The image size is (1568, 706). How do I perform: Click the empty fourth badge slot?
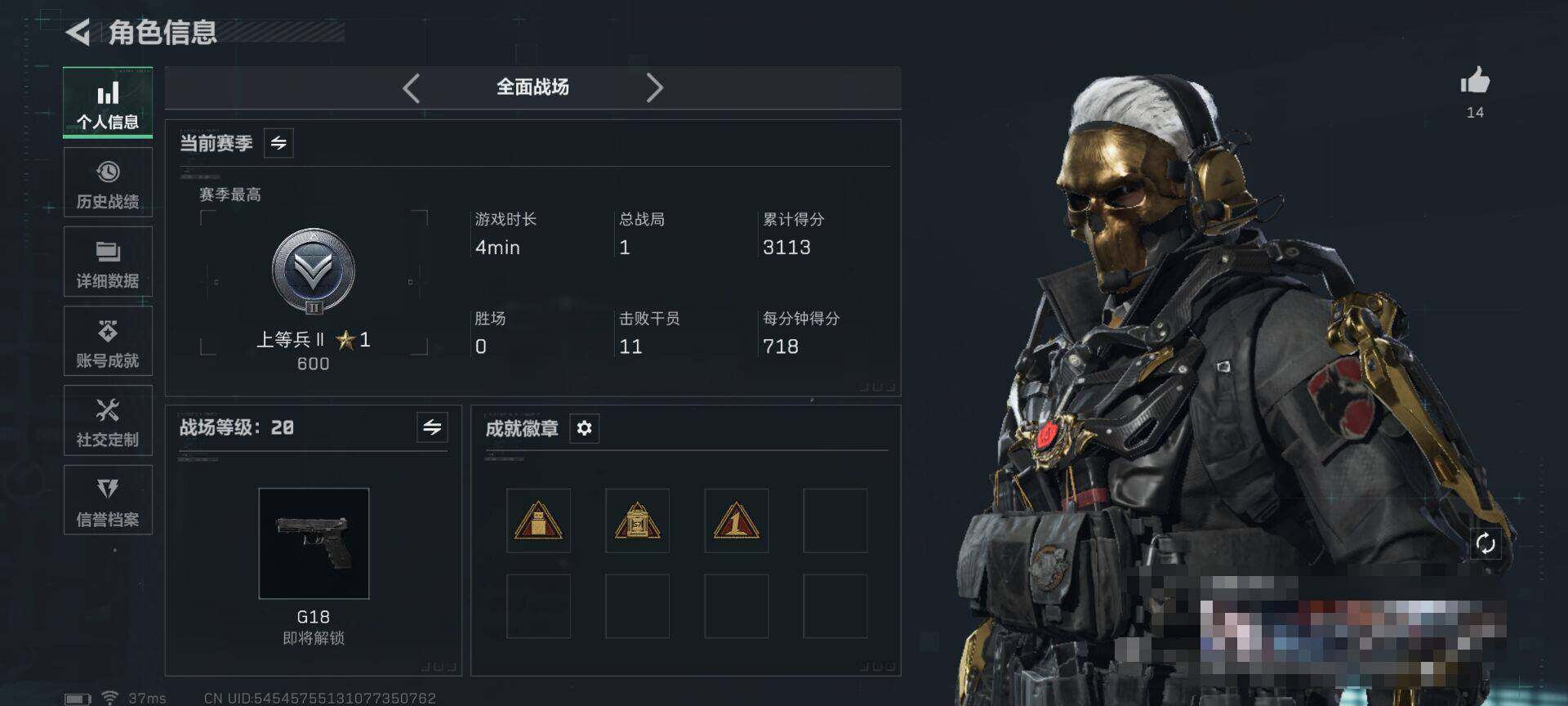[x=835, y=521]
